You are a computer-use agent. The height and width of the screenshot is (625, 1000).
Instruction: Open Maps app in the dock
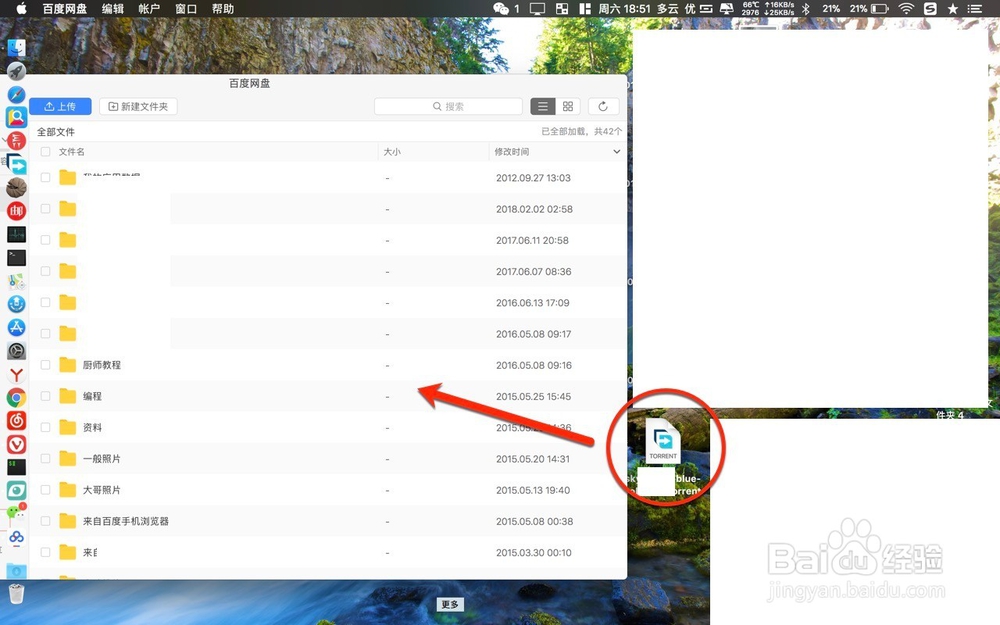[x=17, y=281]
